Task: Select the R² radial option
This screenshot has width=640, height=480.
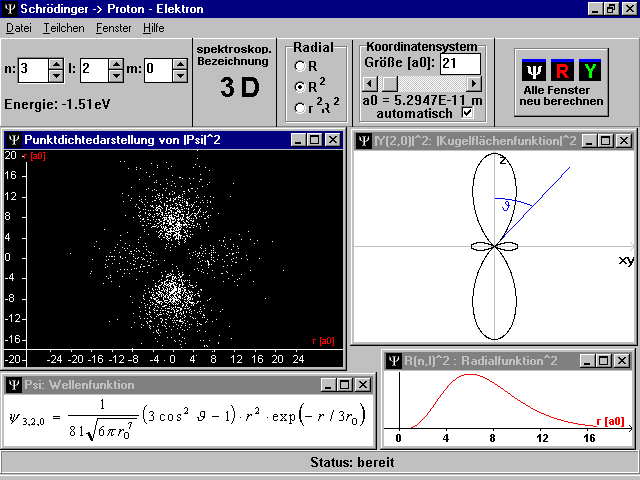Action: [x=298, y=86]
